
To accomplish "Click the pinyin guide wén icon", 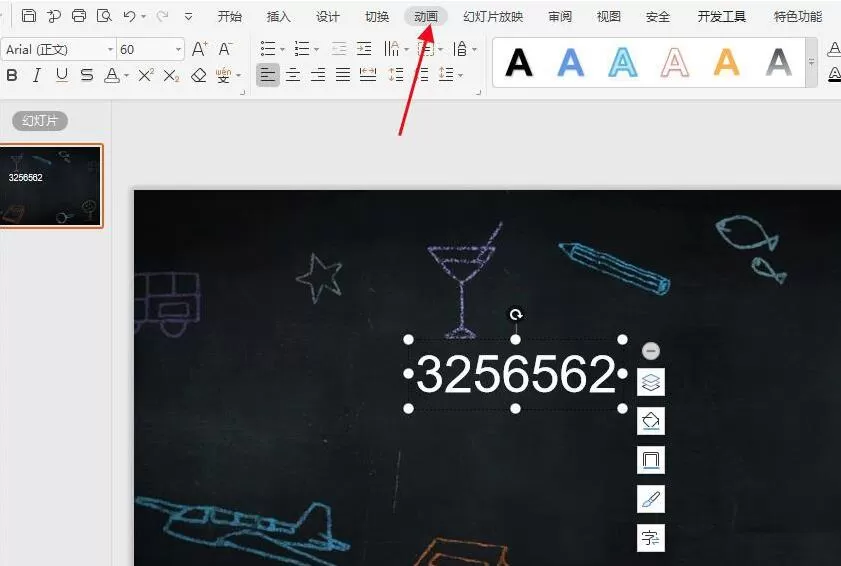I will [224, 75].
